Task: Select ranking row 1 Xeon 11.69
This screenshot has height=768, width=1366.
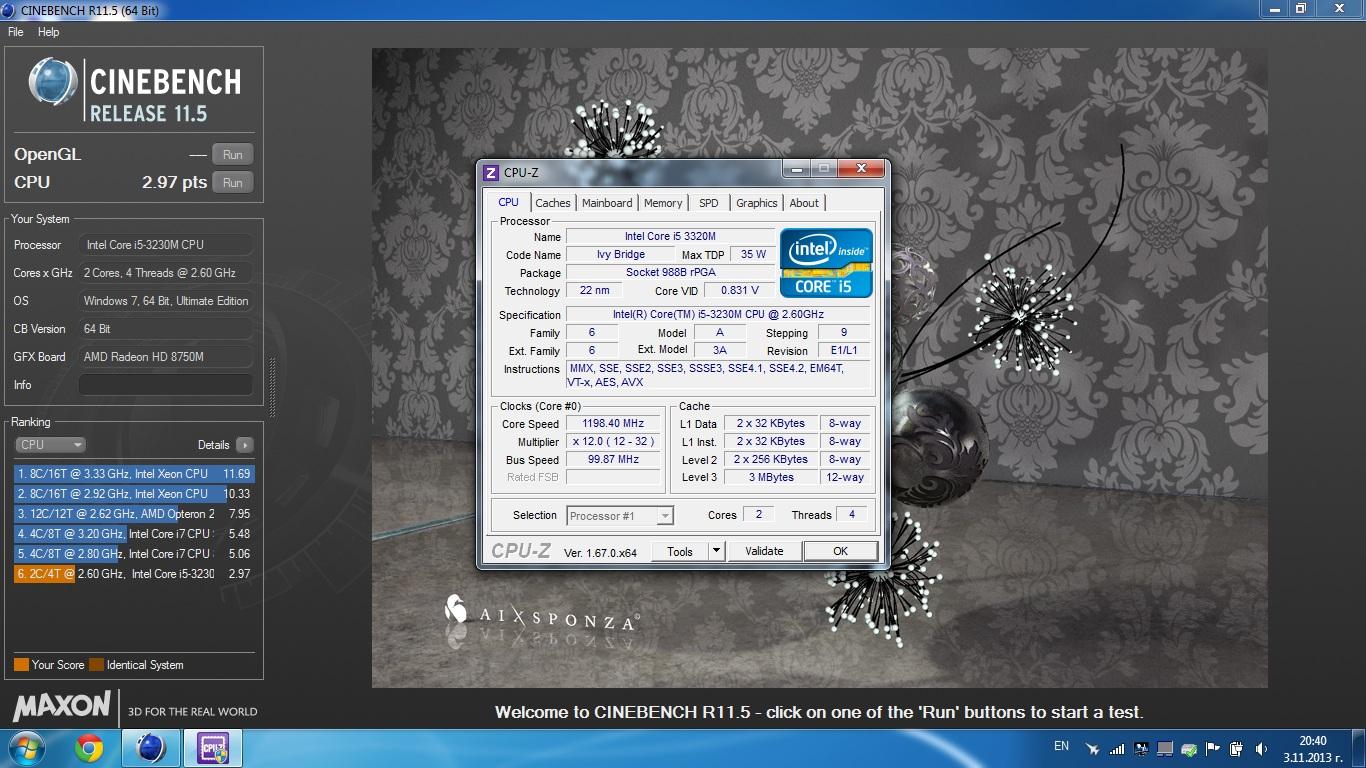Action: point(134,474)
